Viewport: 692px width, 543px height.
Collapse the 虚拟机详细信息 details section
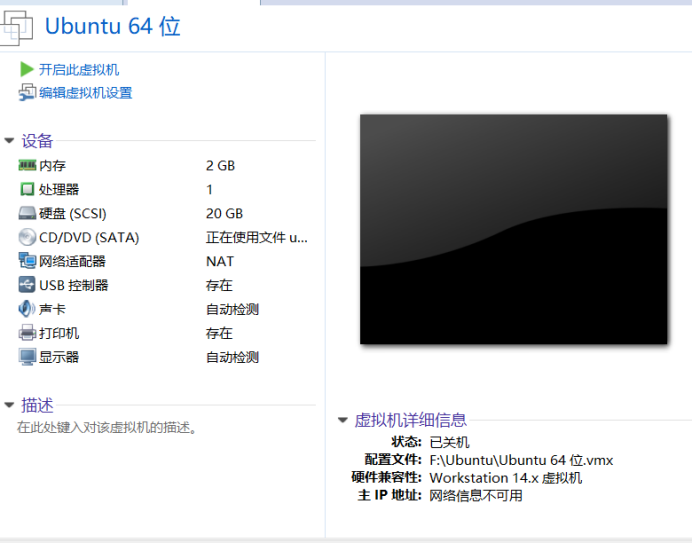[343, 420]
